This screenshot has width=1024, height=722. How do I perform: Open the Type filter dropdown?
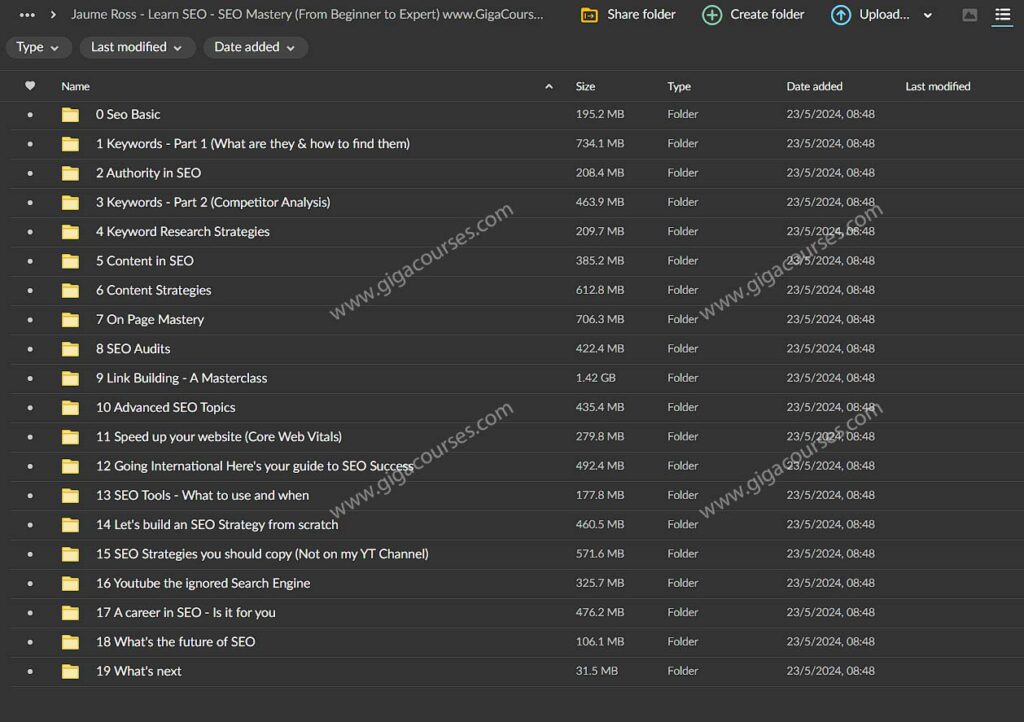tap(39, 47)
